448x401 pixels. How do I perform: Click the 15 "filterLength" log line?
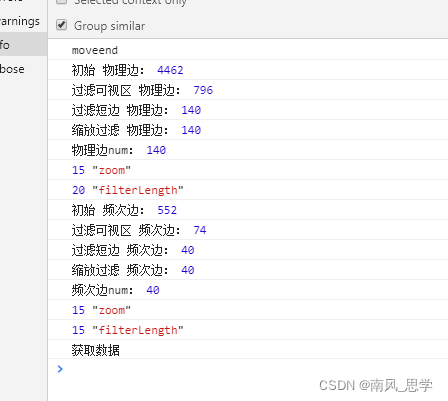[248, 330]
